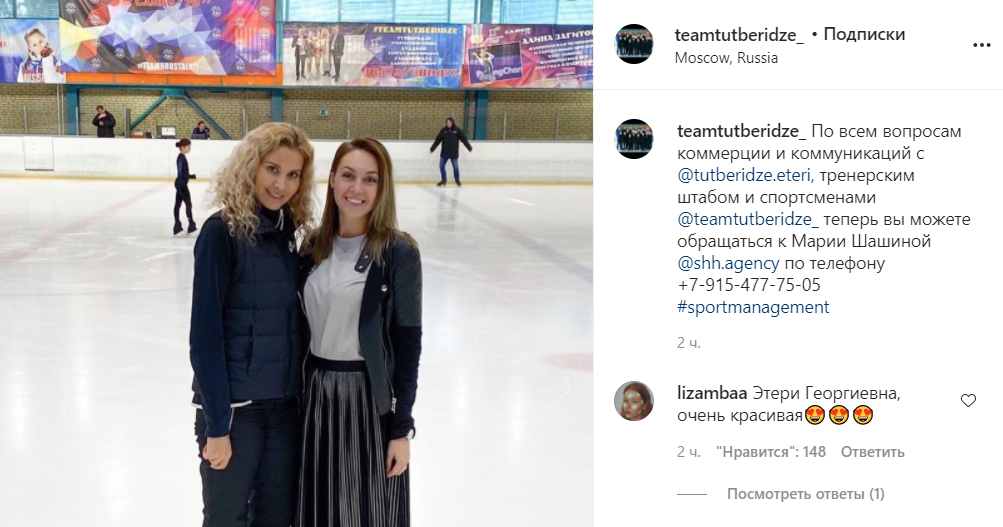Click the teamtutberidze_ username in header
The height and width of the screenshot is (527, 1003).
(739, 34)
